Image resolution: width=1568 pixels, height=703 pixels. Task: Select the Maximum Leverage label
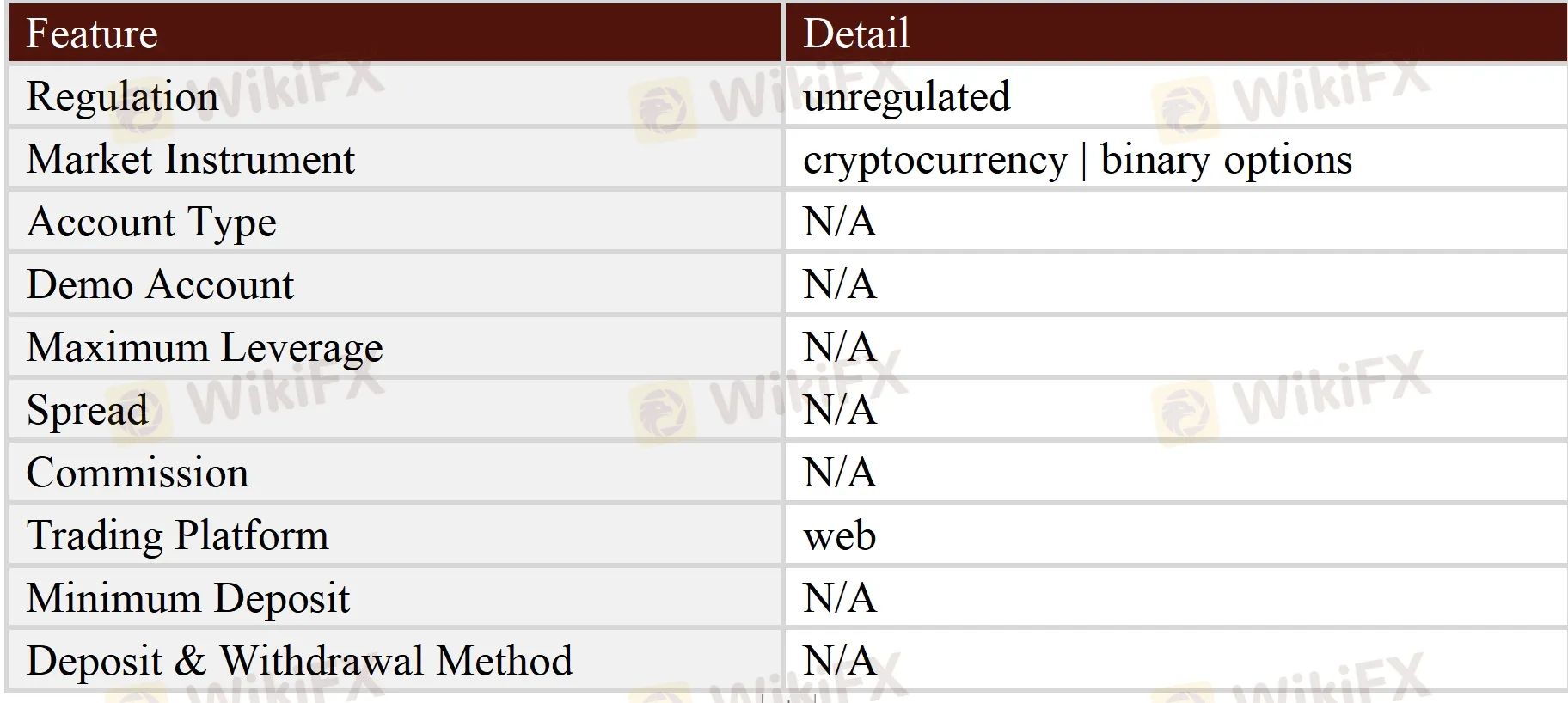(205, 347)
